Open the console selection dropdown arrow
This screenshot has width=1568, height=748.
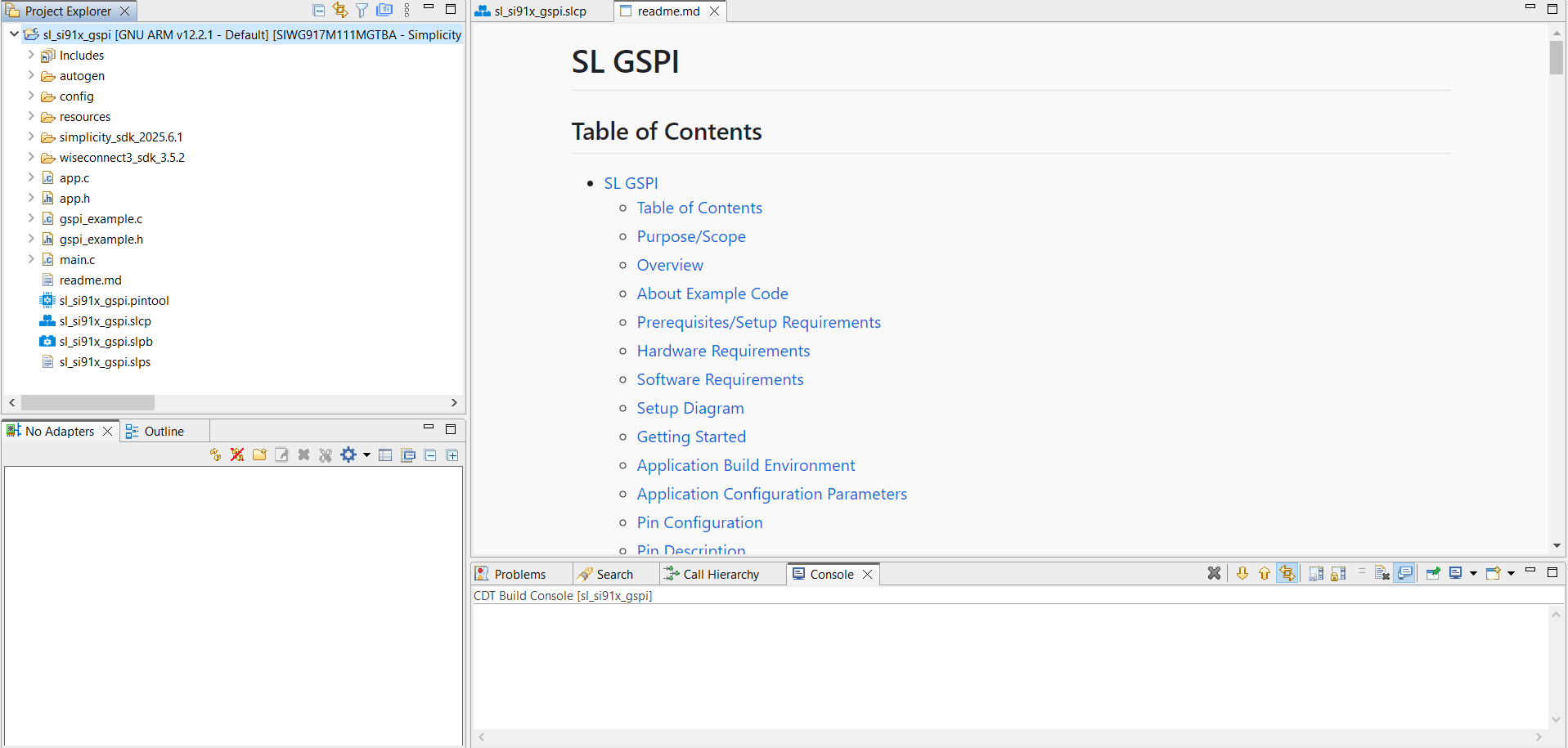coord(1472,573)
